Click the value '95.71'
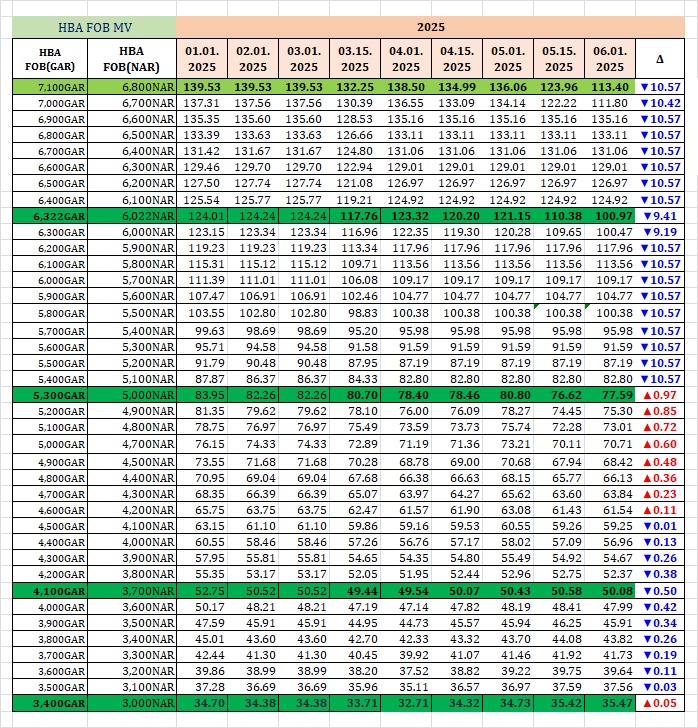This screenshot has width=698, height=728. click(202, 347)
